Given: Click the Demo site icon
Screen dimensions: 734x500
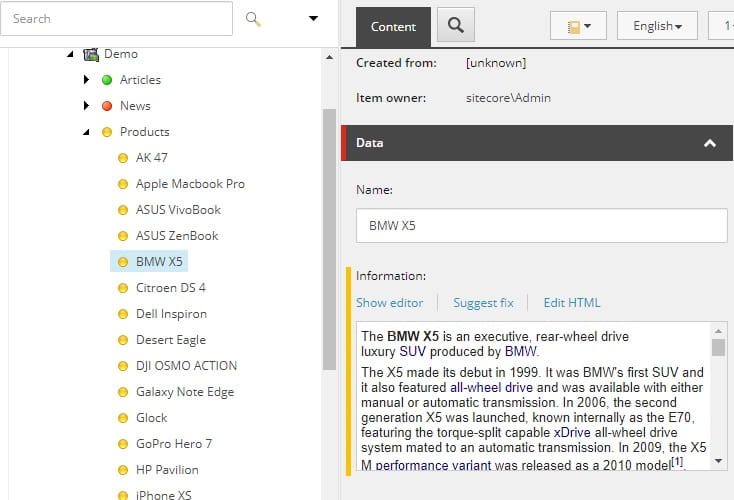Looking at the screenshot, I should pos(91,54).
